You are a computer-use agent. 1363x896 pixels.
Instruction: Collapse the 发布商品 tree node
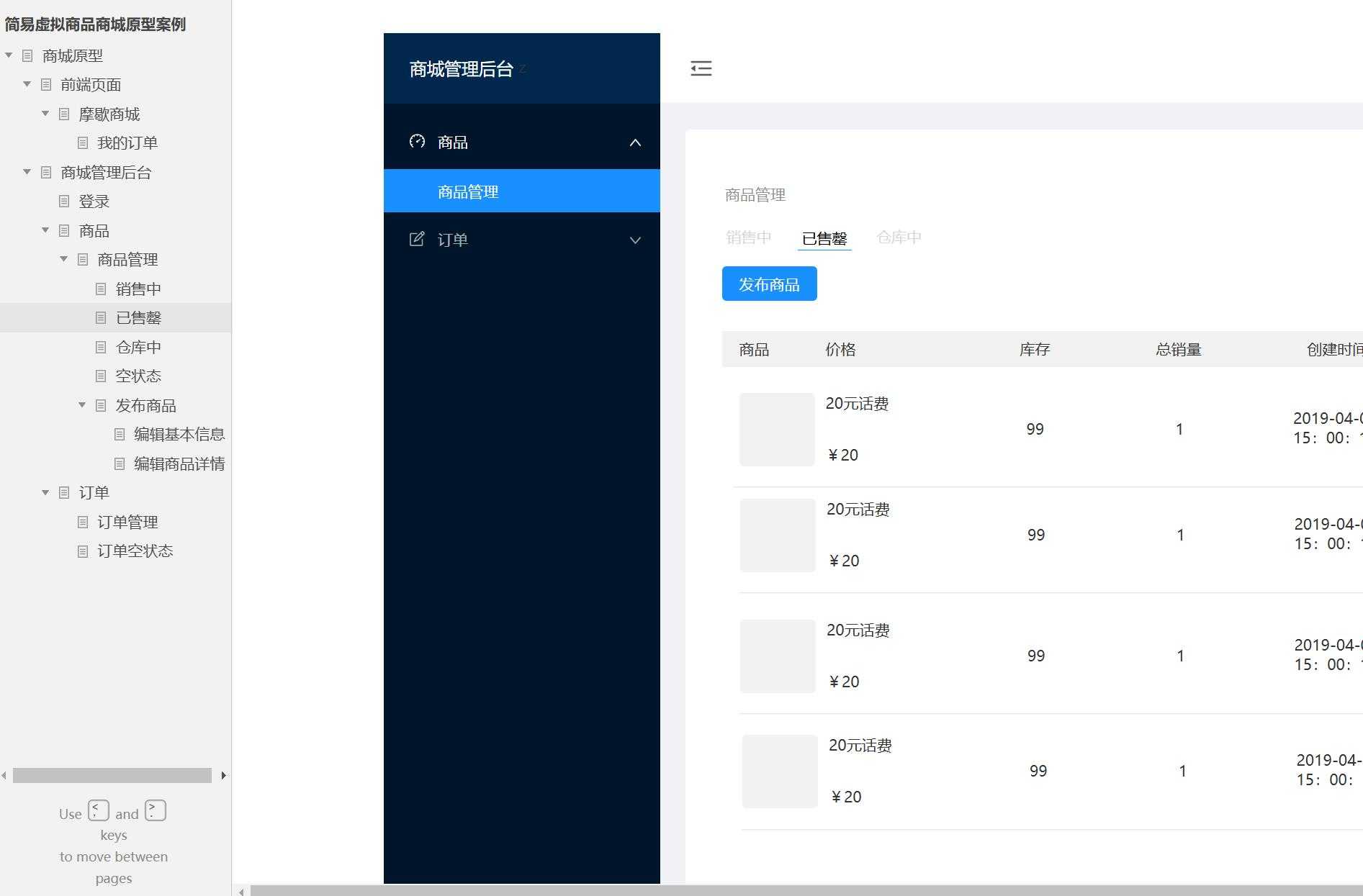click(x=81, y=404)
